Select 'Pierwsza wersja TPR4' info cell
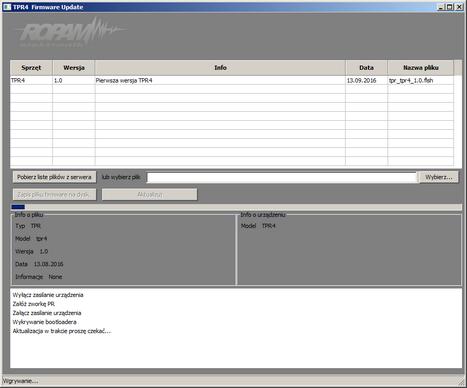 [x=220, y=80]
